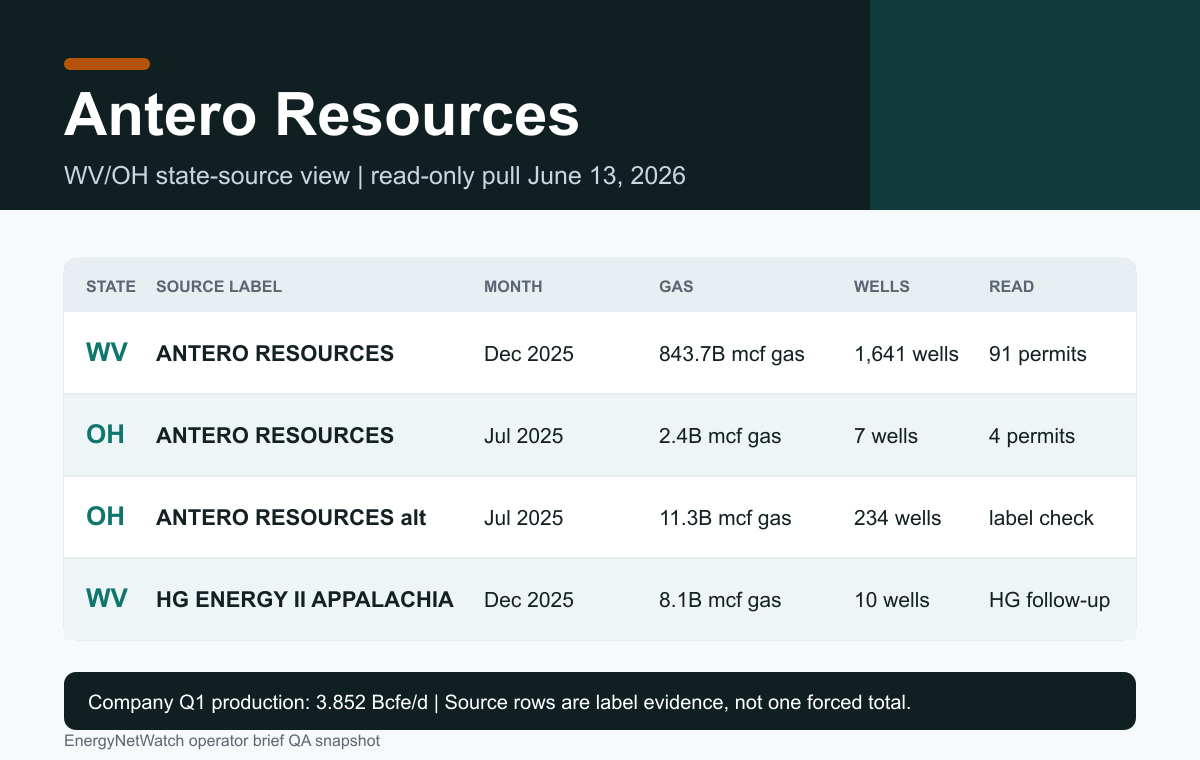Viewport: 1200px width, 760px height.
Task: Select WV state in the 843.7B mcf row
Action: click(x=107, y=353)
